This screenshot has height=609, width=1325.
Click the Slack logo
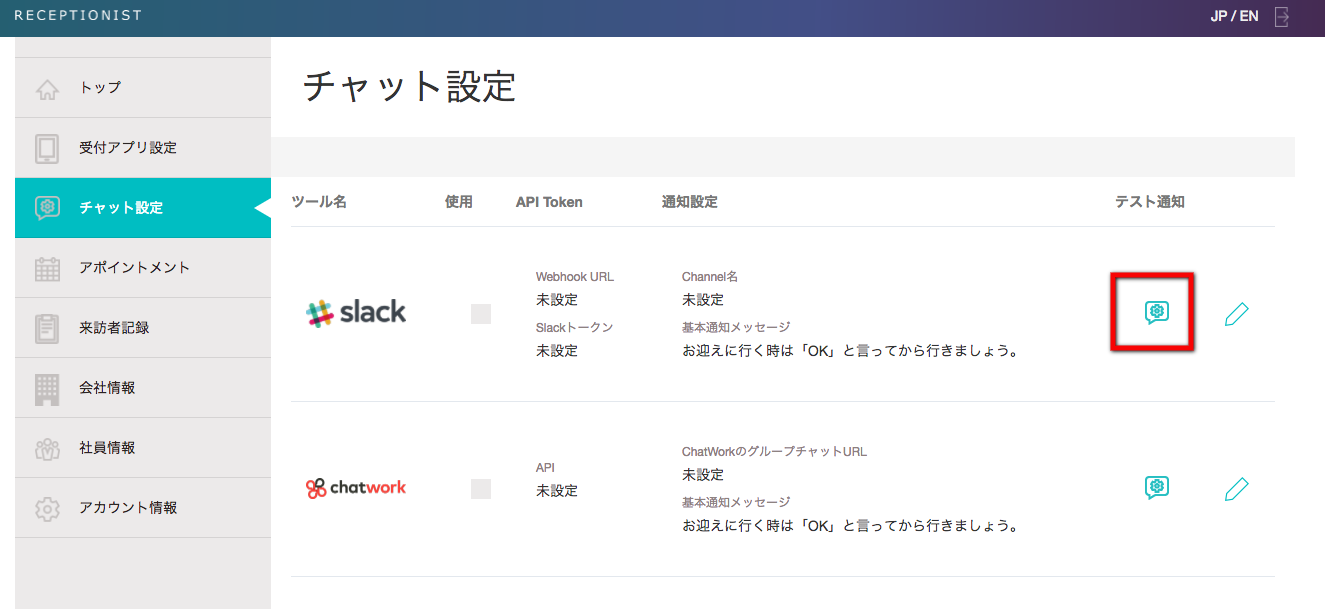click(356, 313)
